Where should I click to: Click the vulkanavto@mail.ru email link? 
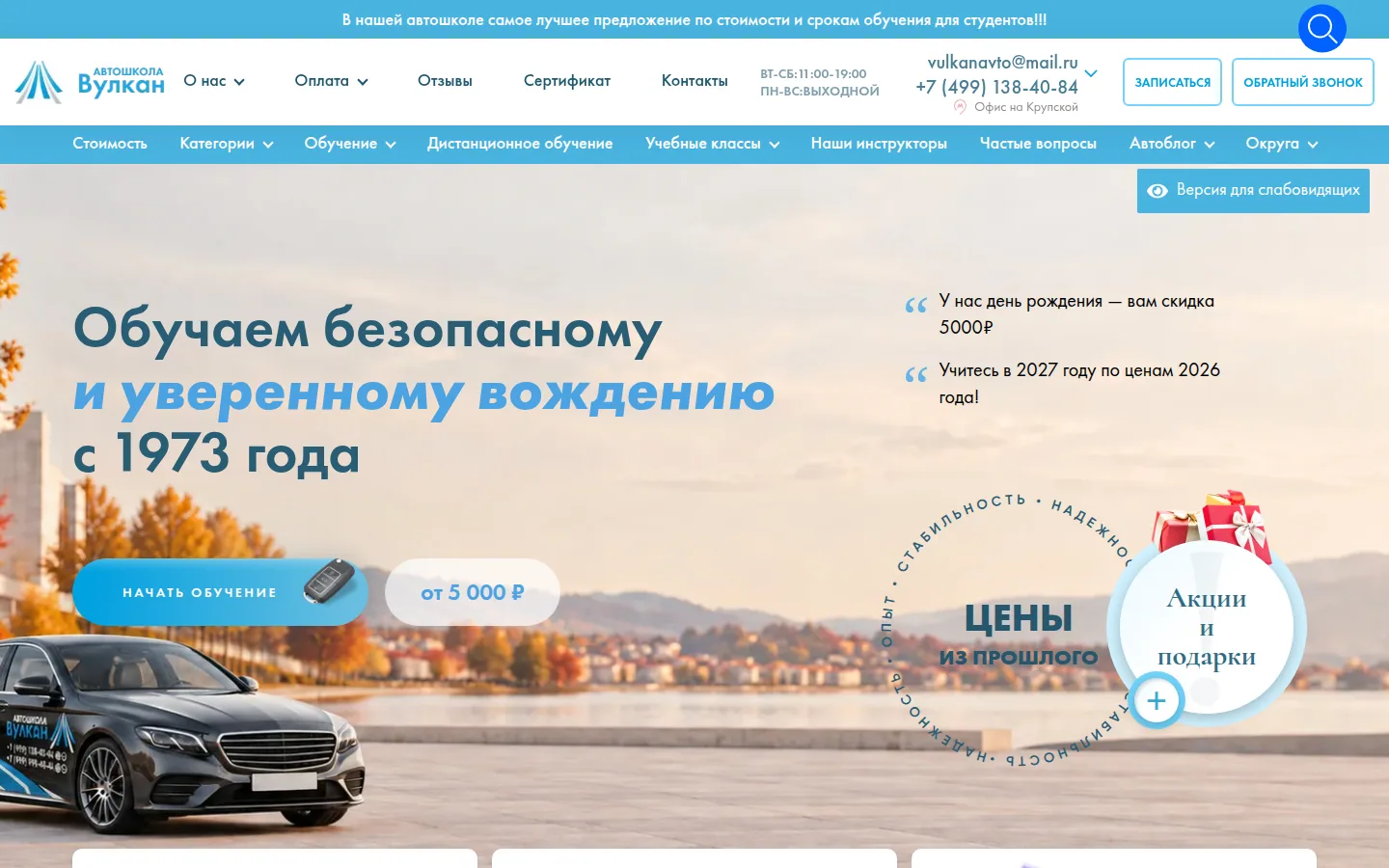[x=1003, y=62]
